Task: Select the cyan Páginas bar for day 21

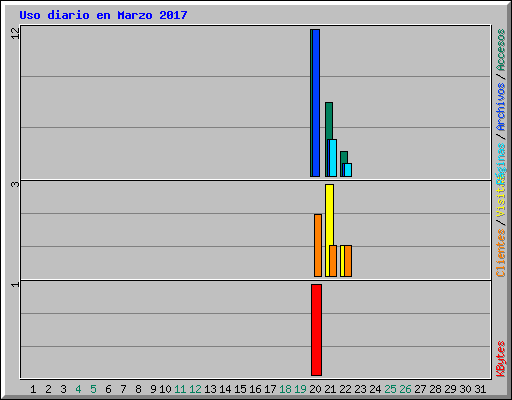Action: (333, 158)
